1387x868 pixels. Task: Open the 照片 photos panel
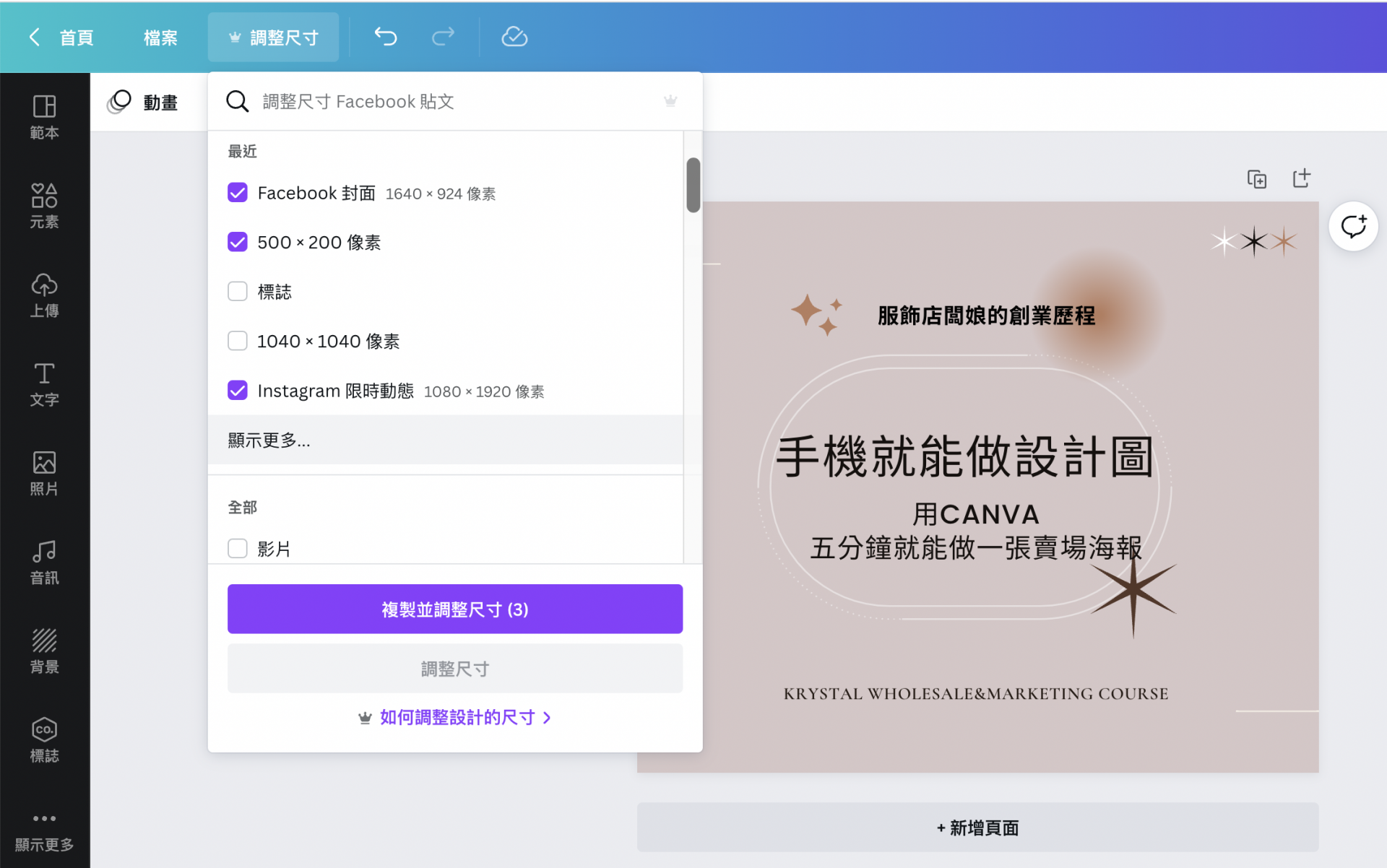[44, 473]
